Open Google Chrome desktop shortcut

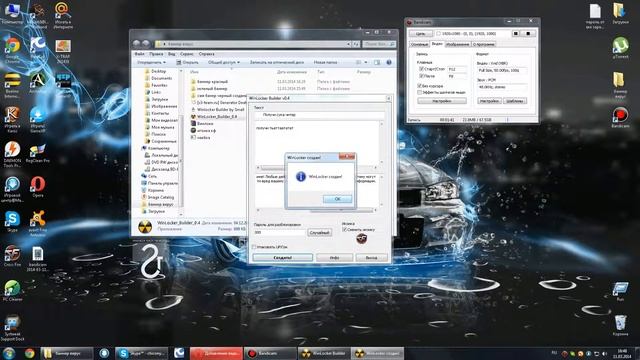(x=12, y=50)
